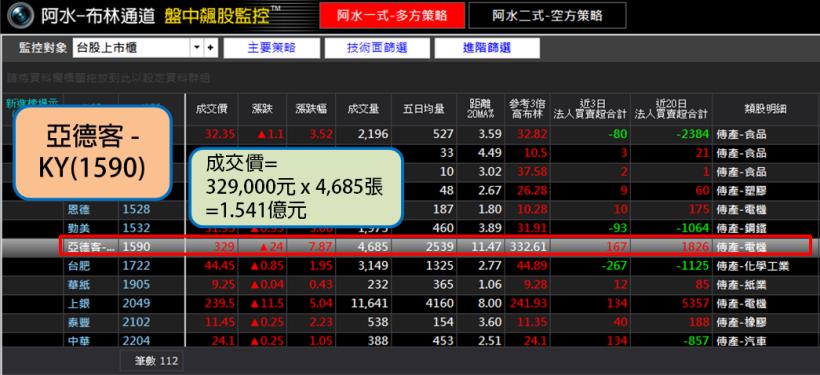Click 傳產-化學工業 category cell
Viewport: 820px width, 375px height.
pos(753,266)
